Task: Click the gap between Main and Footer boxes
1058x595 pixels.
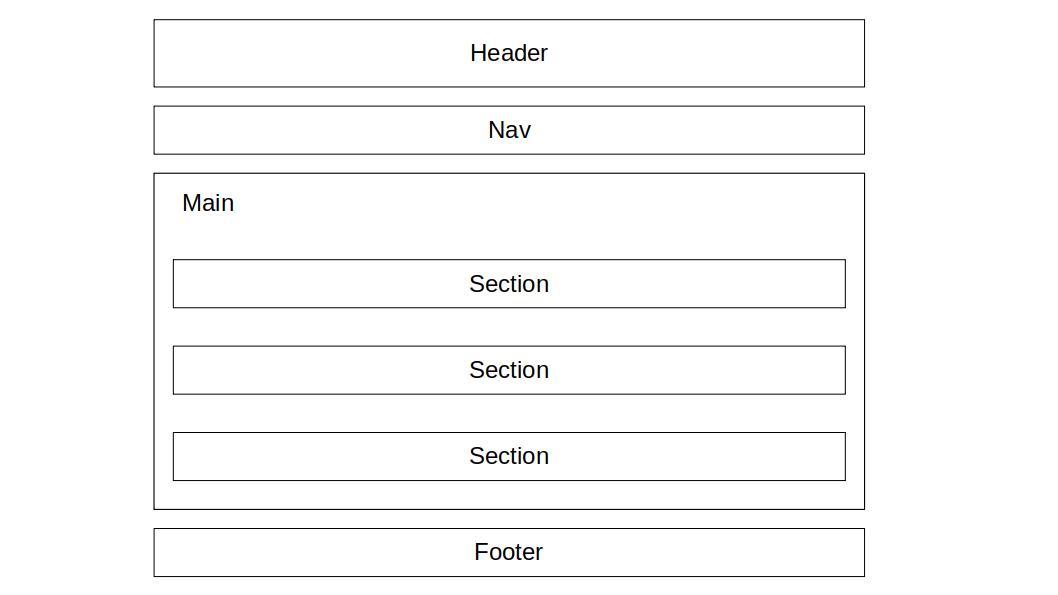Action: (x=509, y=519)
